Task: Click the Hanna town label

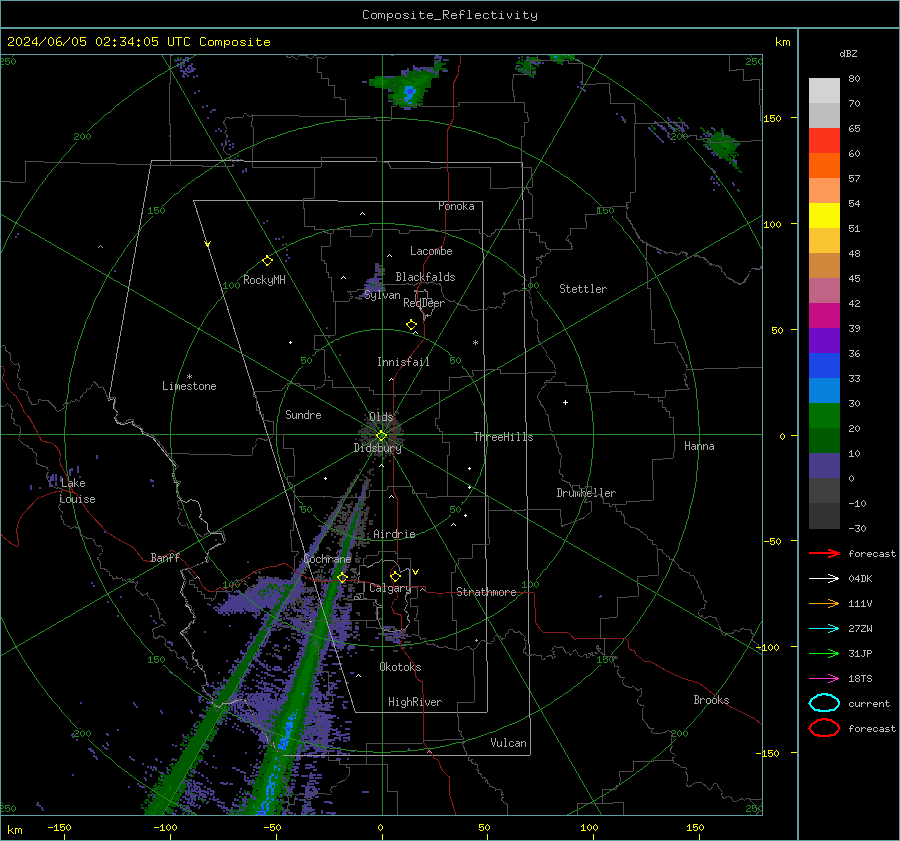Action: pos(699,446)
